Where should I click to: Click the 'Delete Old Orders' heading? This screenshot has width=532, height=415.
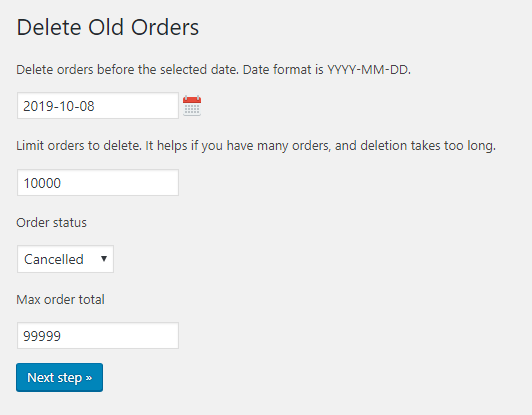tap(108, 27)
